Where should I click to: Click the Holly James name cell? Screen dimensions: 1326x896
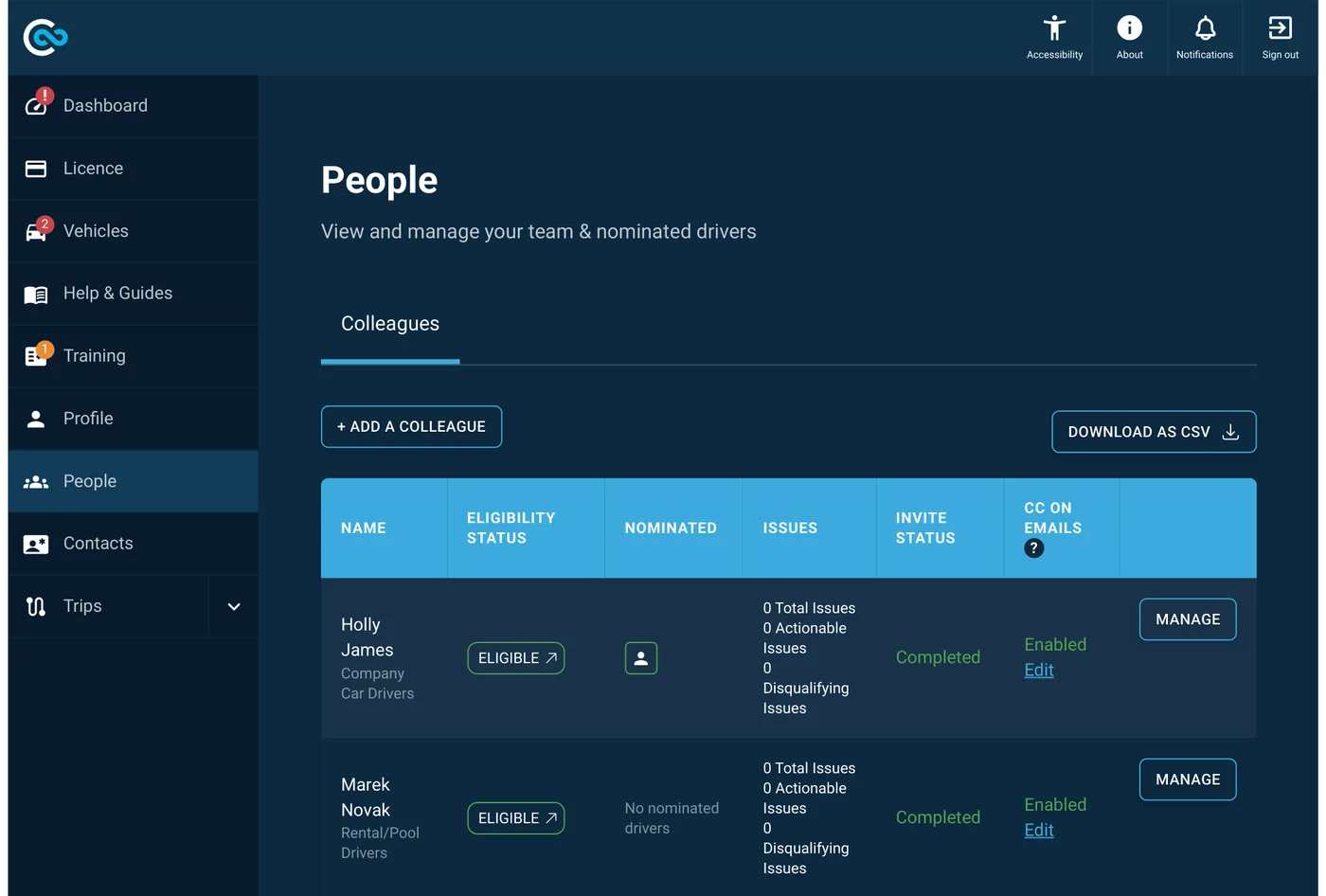click(384, 658)
